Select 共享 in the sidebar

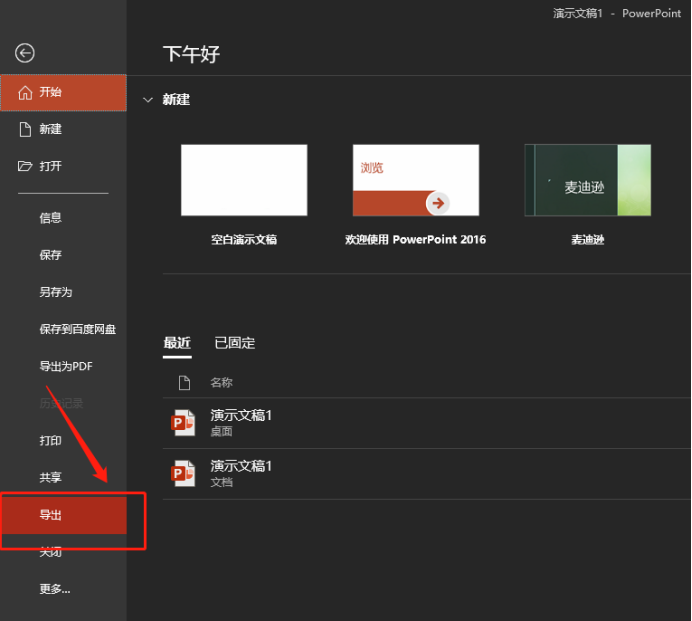pyautogui.click(x=50, y=478)
